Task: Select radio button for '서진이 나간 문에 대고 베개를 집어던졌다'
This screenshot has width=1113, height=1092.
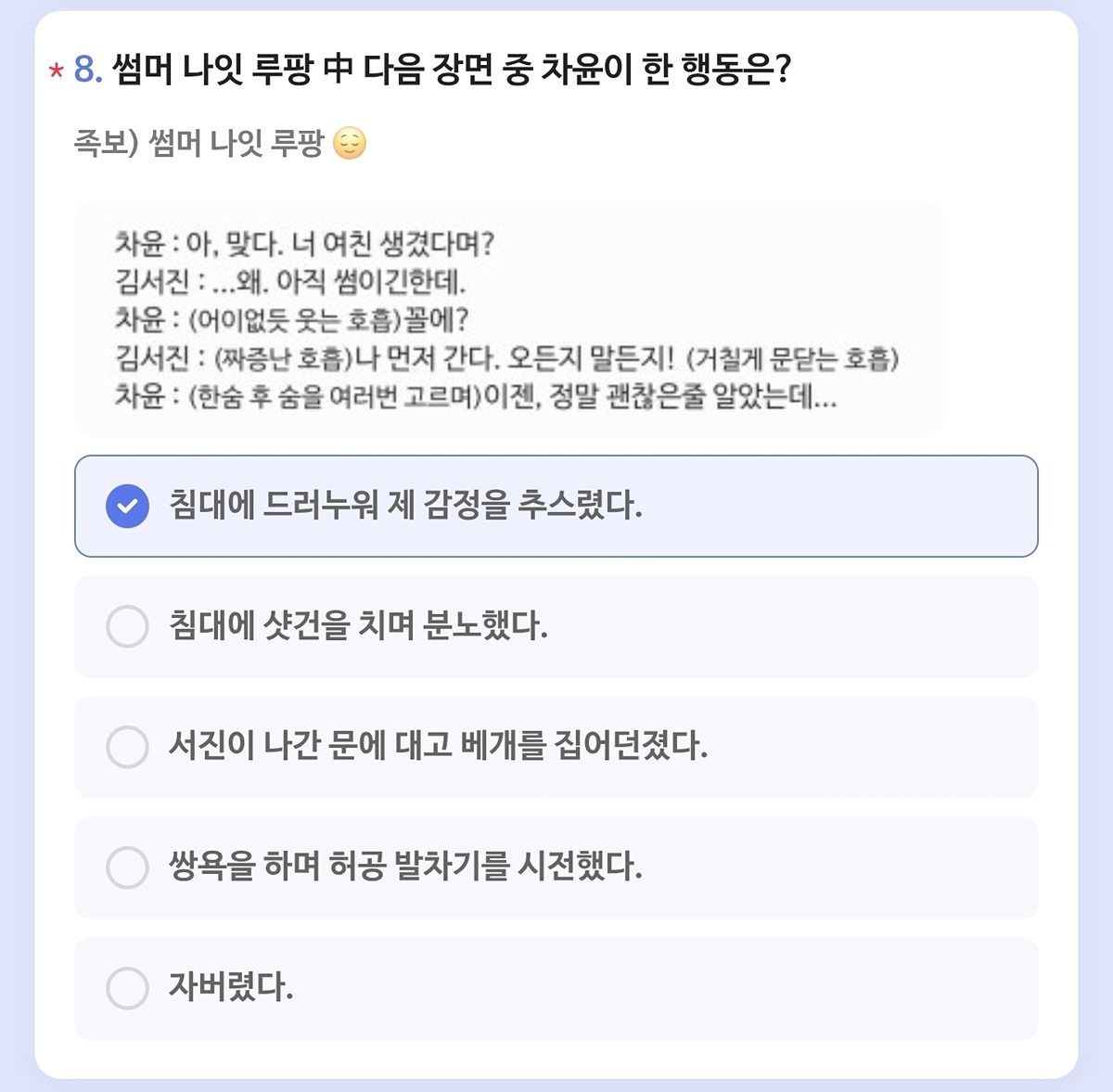Action: point(127,747)
